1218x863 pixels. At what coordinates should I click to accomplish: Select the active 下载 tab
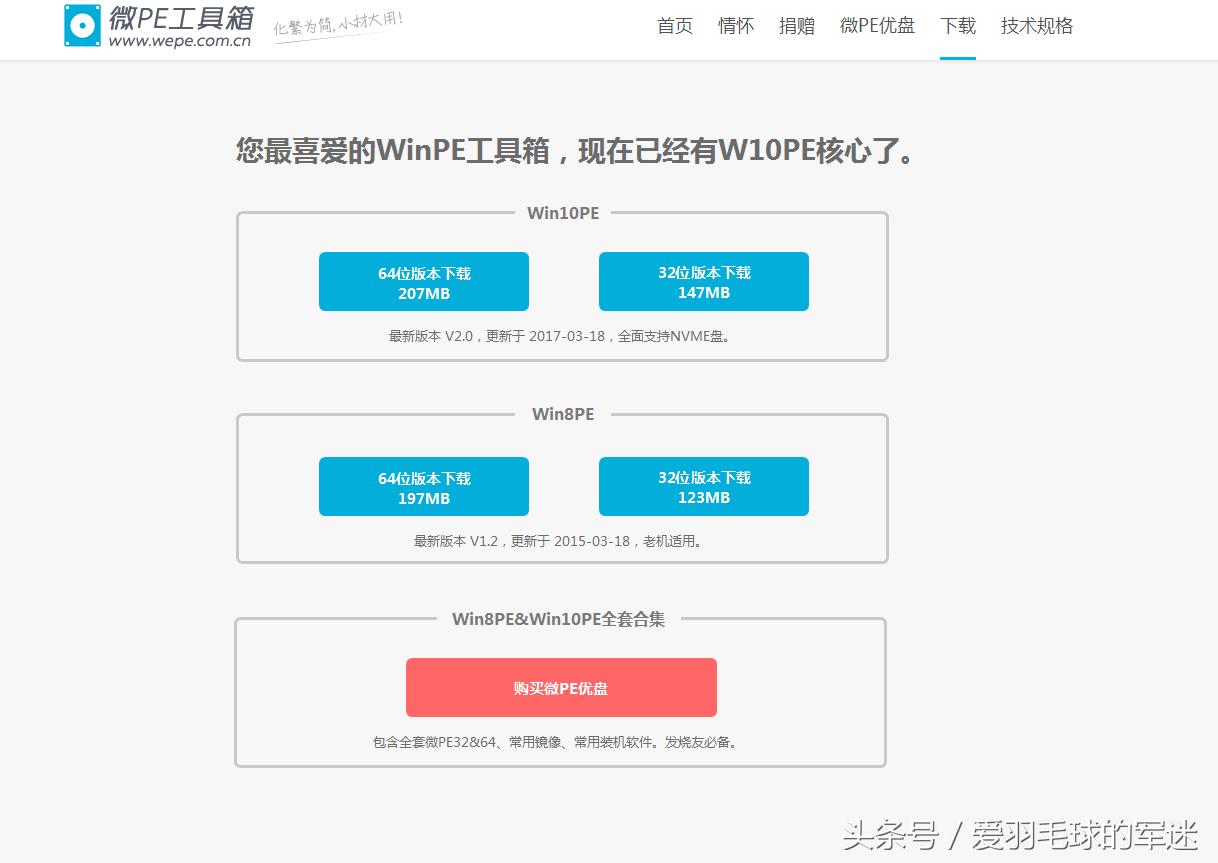[957, 26]
